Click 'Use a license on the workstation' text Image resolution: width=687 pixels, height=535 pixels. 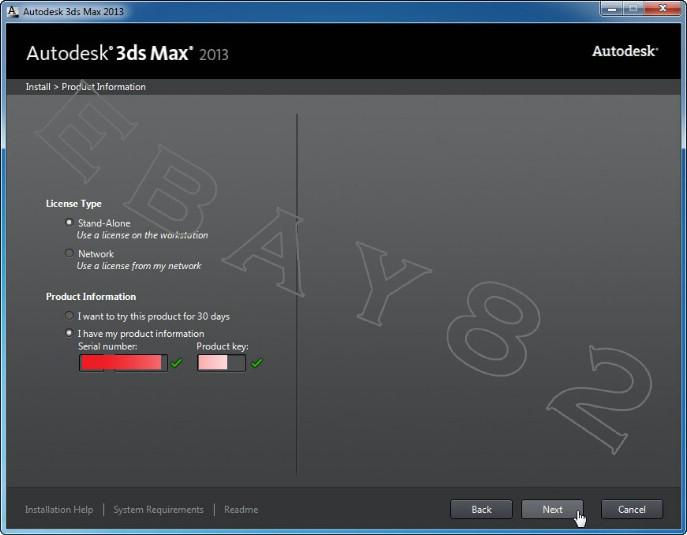tap(142, 235)
